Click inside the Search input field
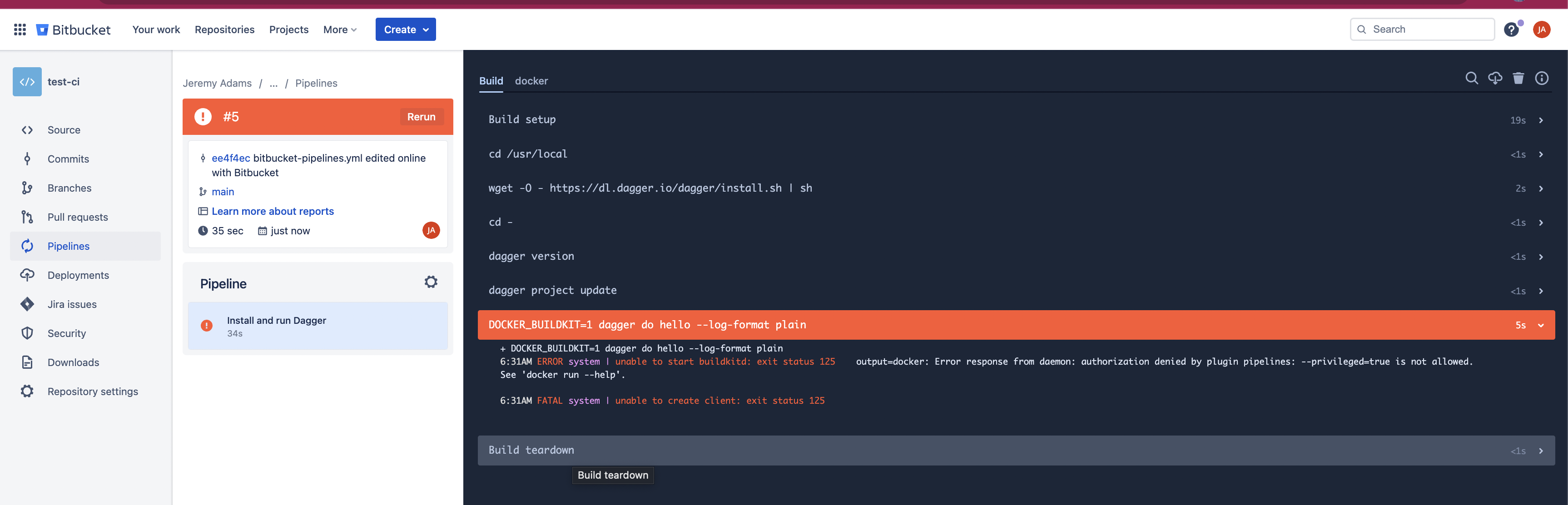This screenshot has width=1568, height=505. tap(1423, 29)
